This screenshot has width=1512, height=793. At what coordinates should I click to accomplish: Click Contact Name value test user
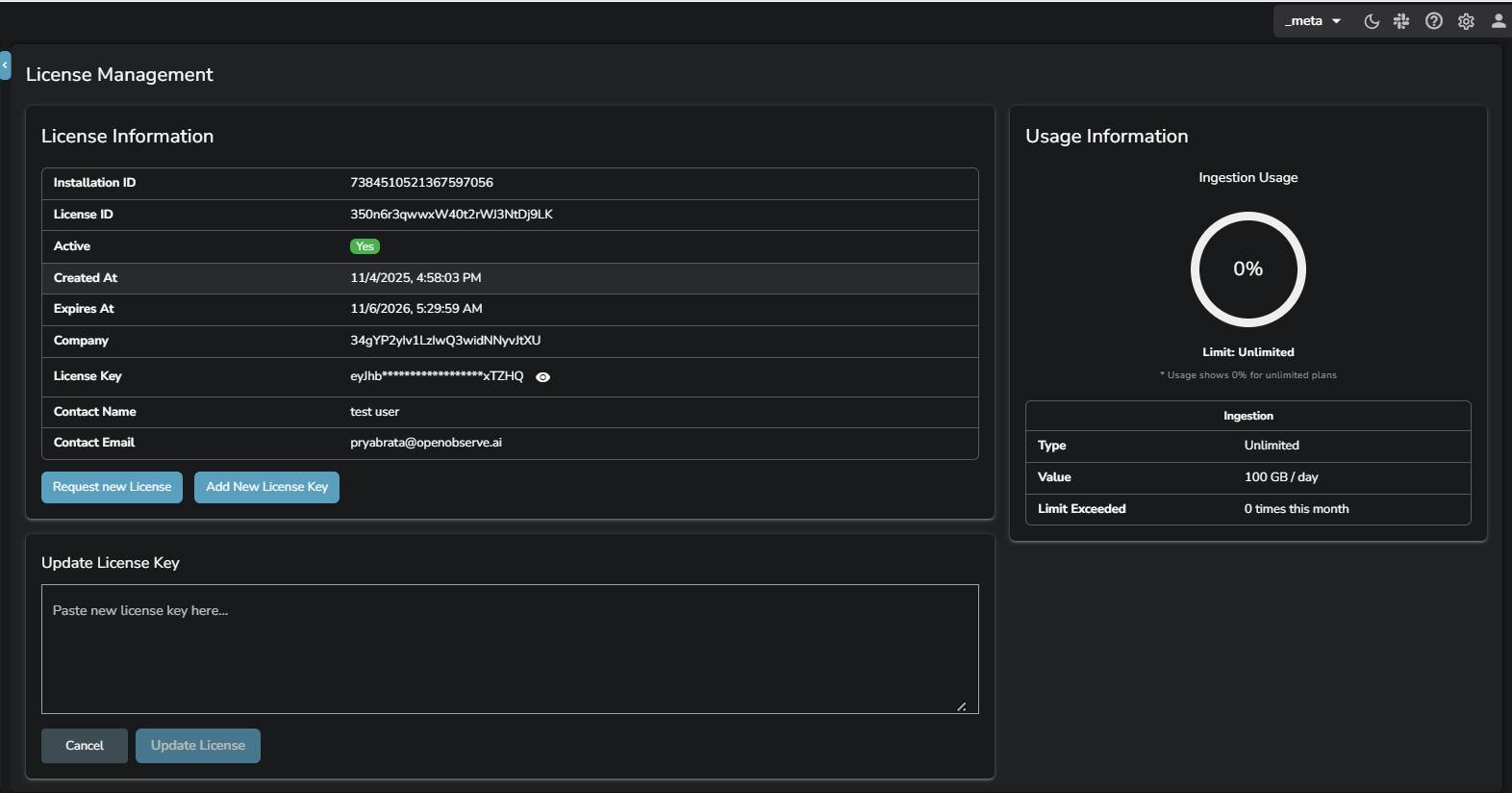[x=374, y=412]
